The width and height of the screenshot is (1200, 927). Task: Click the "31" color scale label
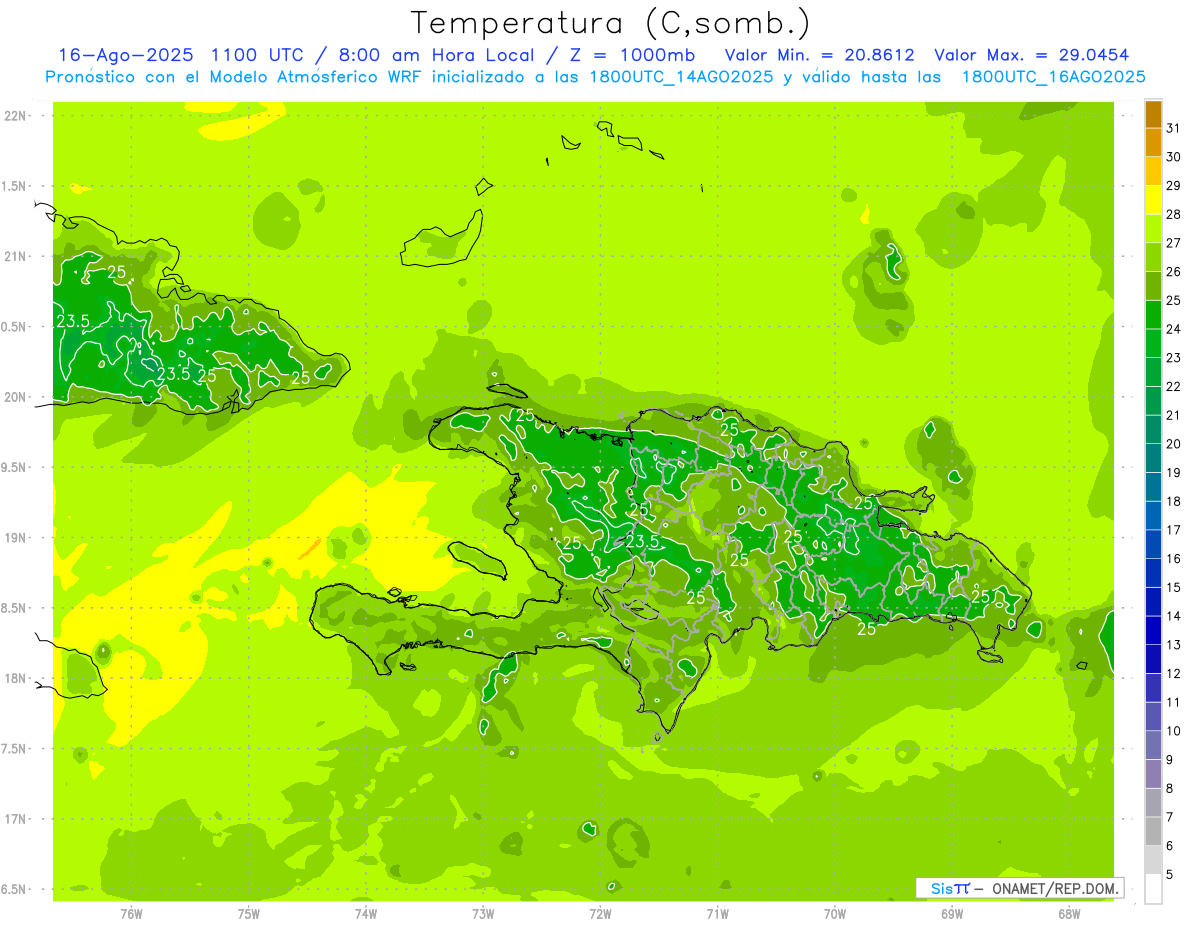click(x=1174, y=128)
